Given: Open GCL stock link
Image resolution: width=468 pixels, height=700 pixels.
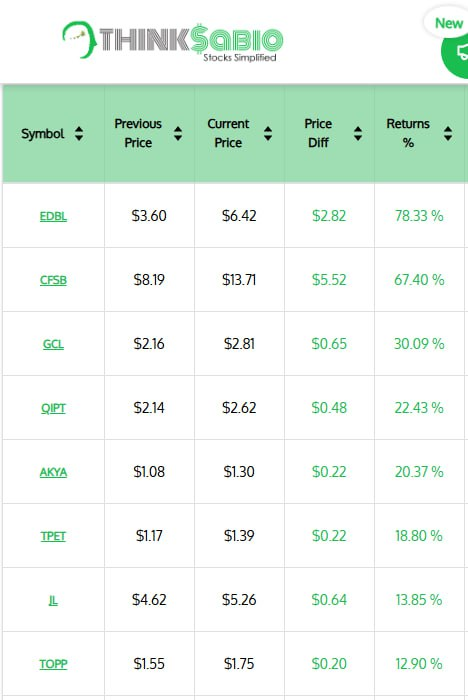Looking at the screenshot, I should [x=53, y=344].
